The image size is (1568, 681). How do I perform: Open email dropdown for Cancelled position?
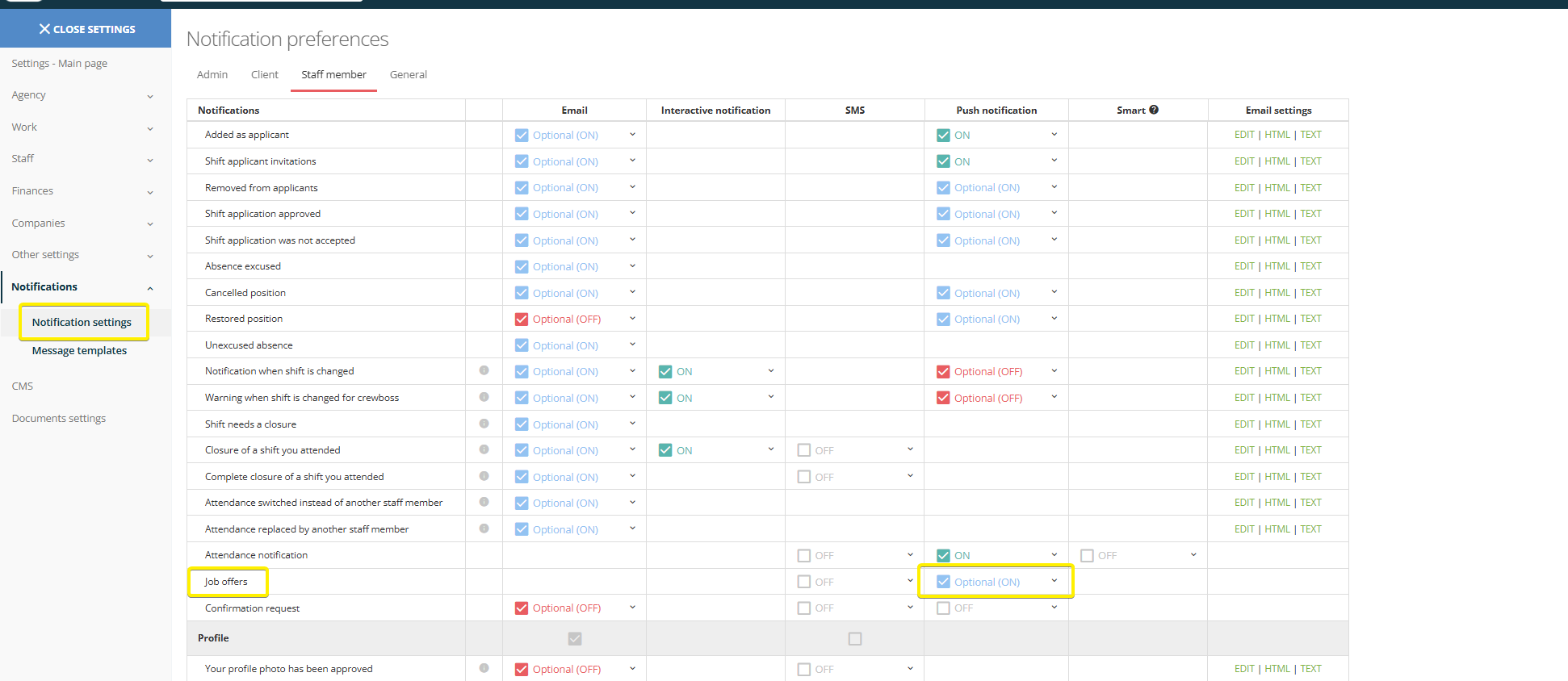[632, 292]
